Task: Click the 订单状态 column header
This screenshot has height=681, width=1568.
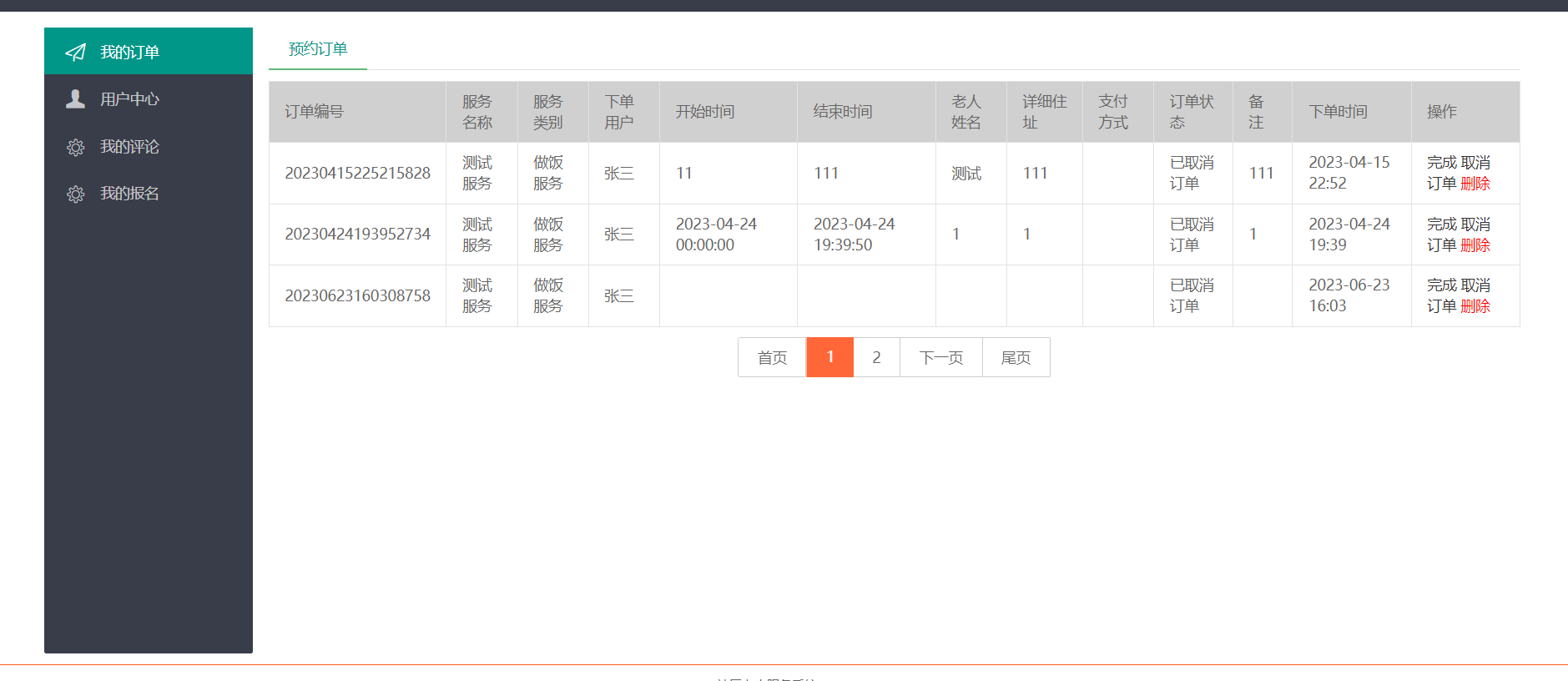Action: [1192, 112]
